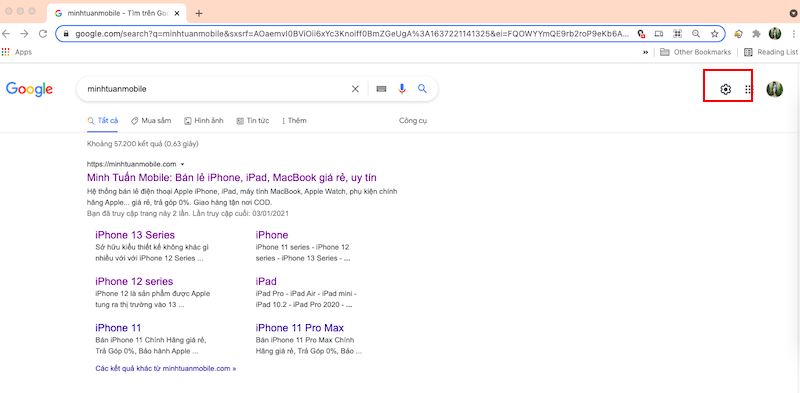This screenshot has width=800, height=393.
Task: Open Google search settings gear
Action: click(725, 89)
